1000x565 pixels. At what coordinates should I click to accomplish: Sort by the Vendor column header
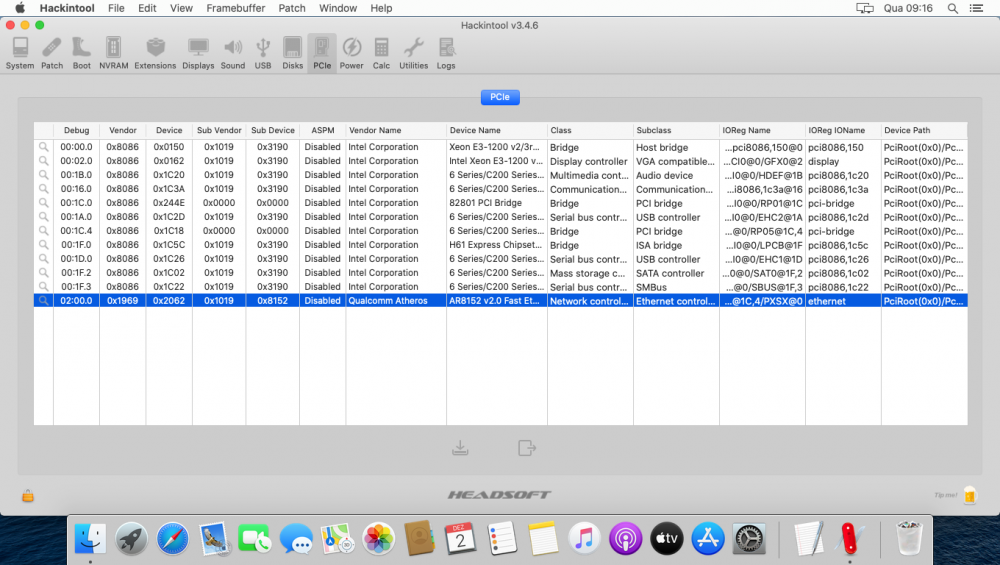point(122,130)
